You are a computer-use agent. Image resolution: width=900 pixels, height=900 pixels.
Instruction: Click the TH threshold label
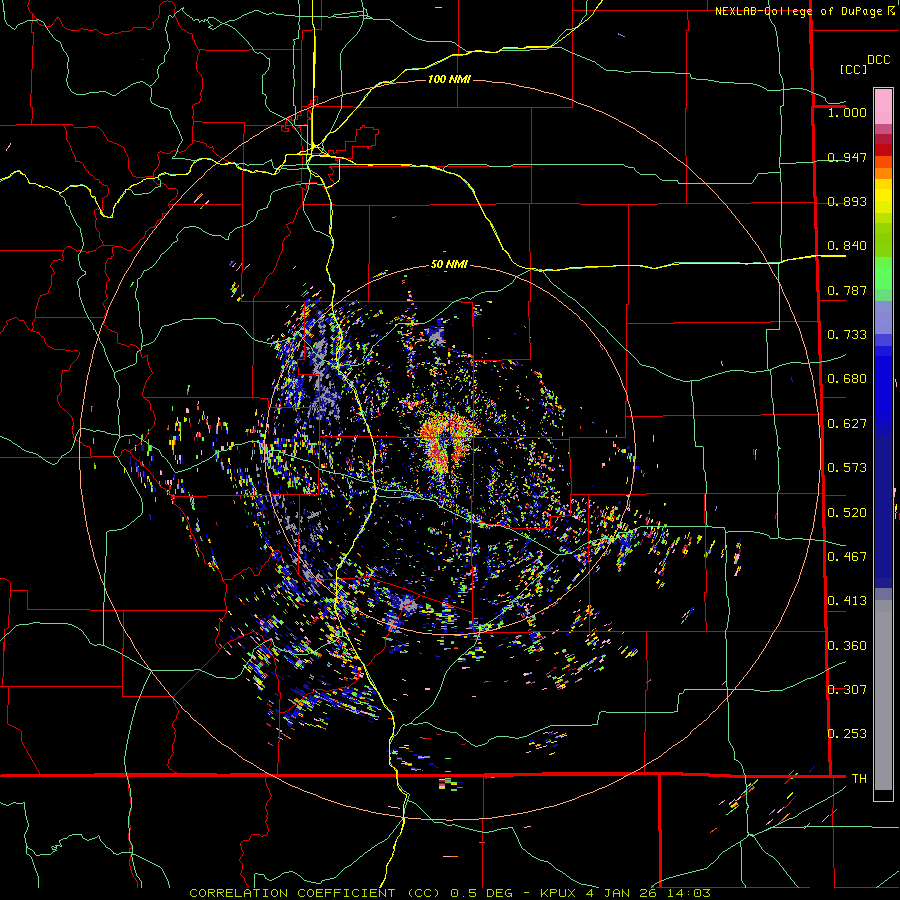(859, 779)
